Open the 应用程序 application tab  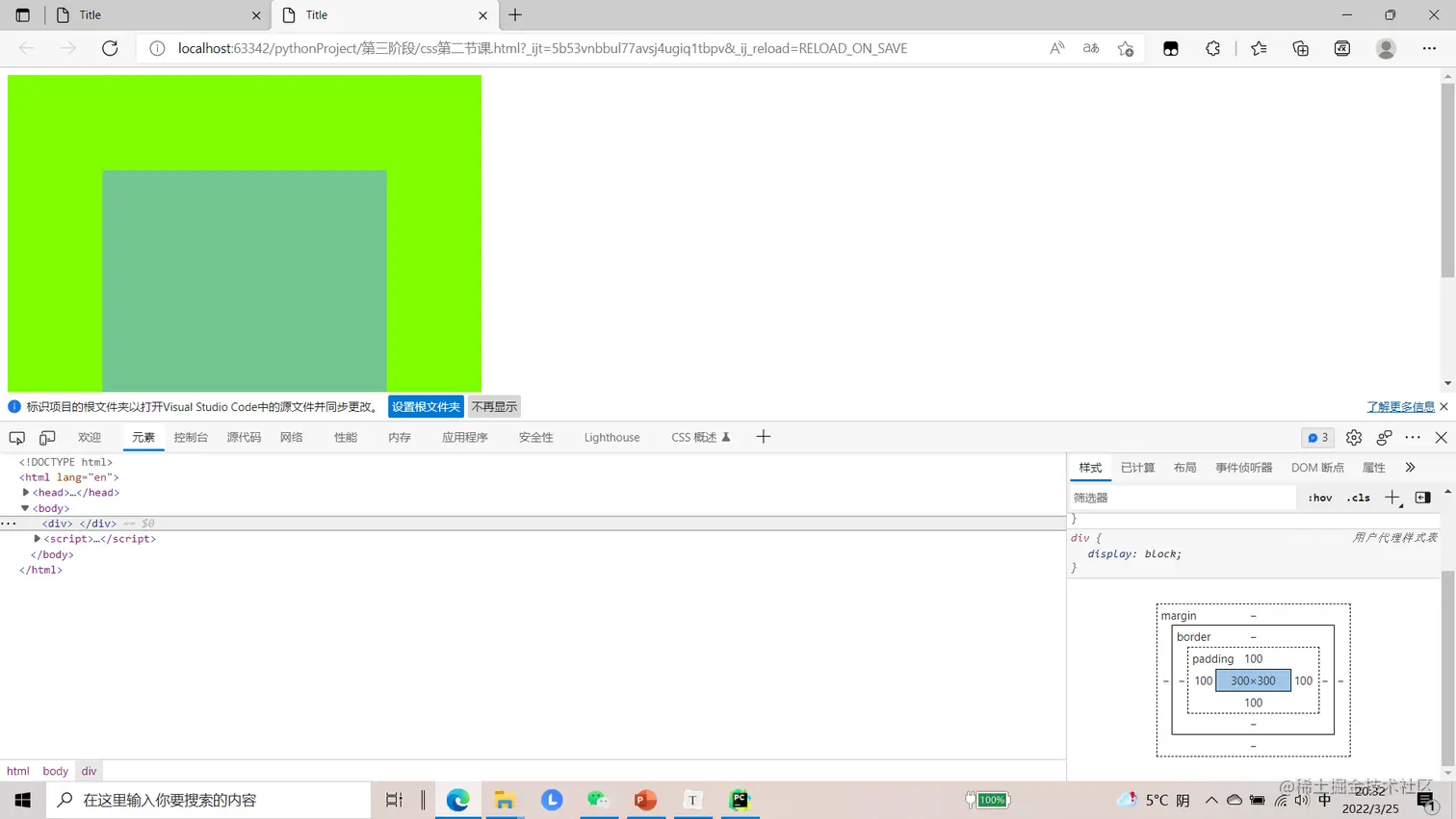click(x=465, y=437)
